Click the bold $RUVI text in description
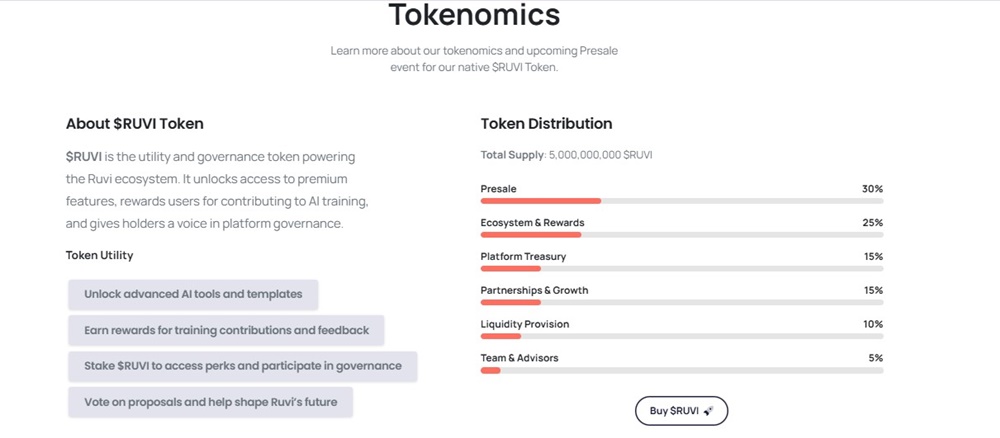Image resolution: width=1000 pixels, height=438 pixels. 84,157
